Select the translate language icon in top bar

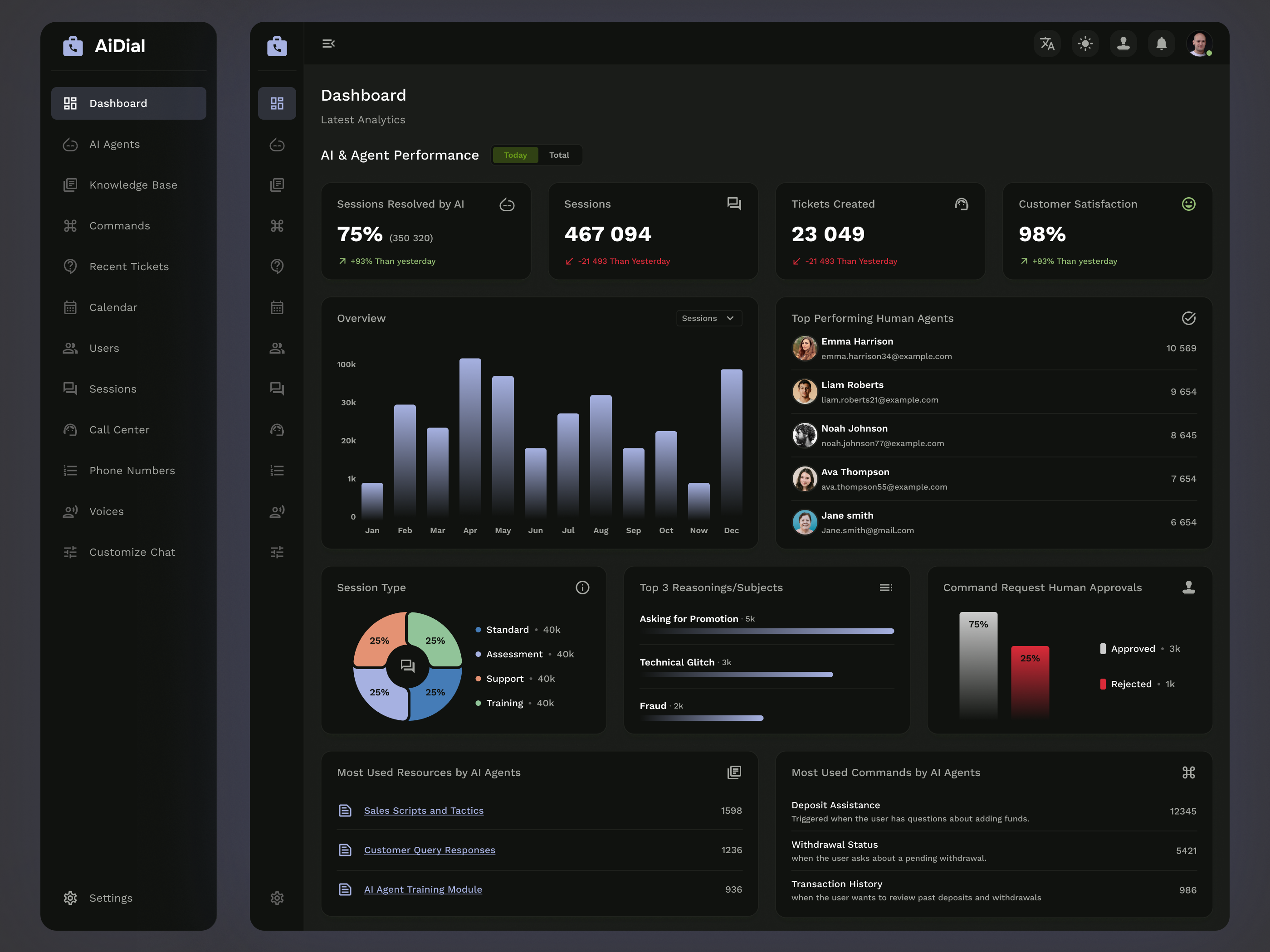pyautogui.click(x=1047, y=44)
